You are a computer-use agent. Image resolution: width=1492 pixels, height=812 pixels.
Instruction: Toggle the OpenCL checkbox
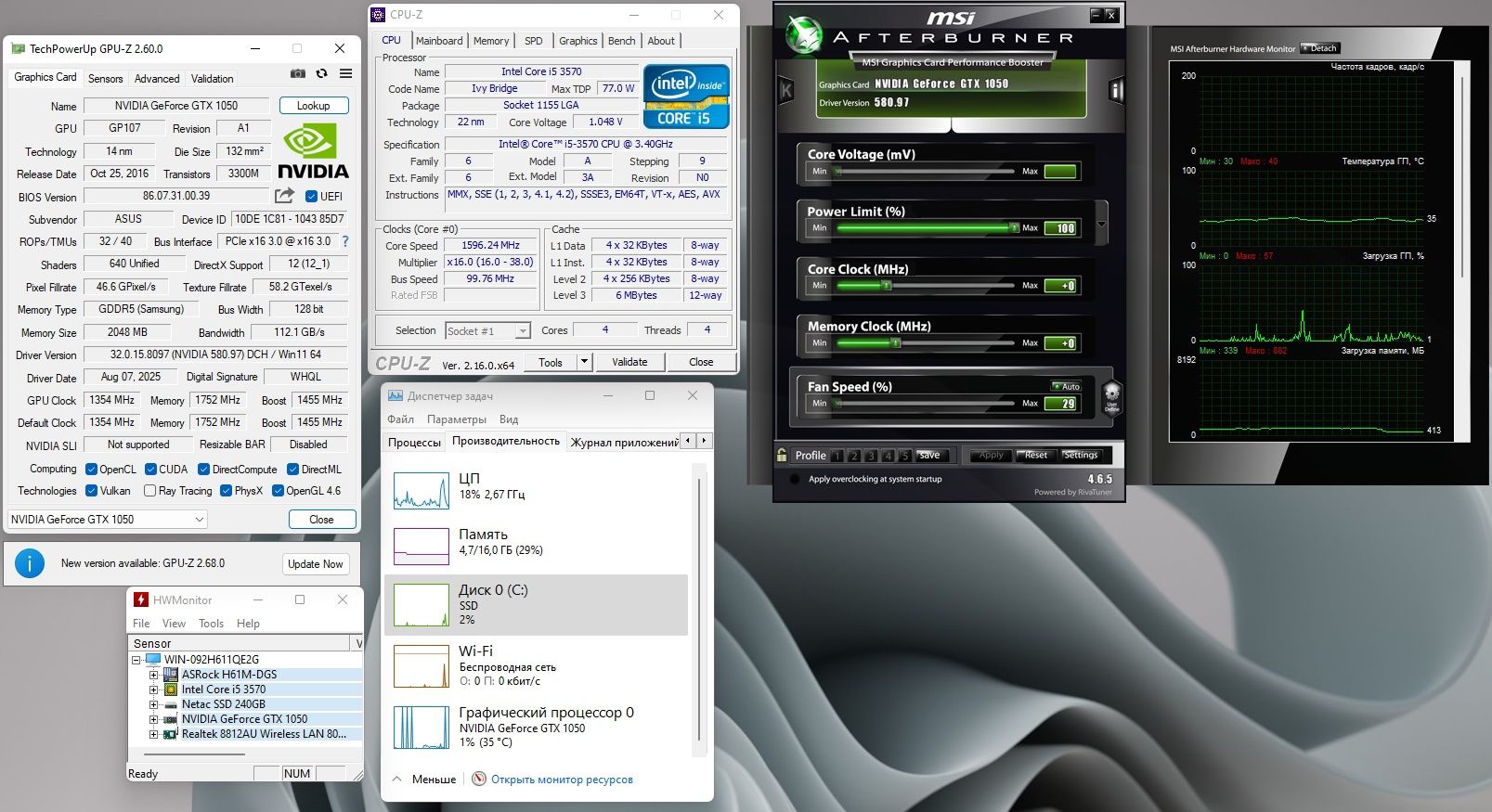91,470
